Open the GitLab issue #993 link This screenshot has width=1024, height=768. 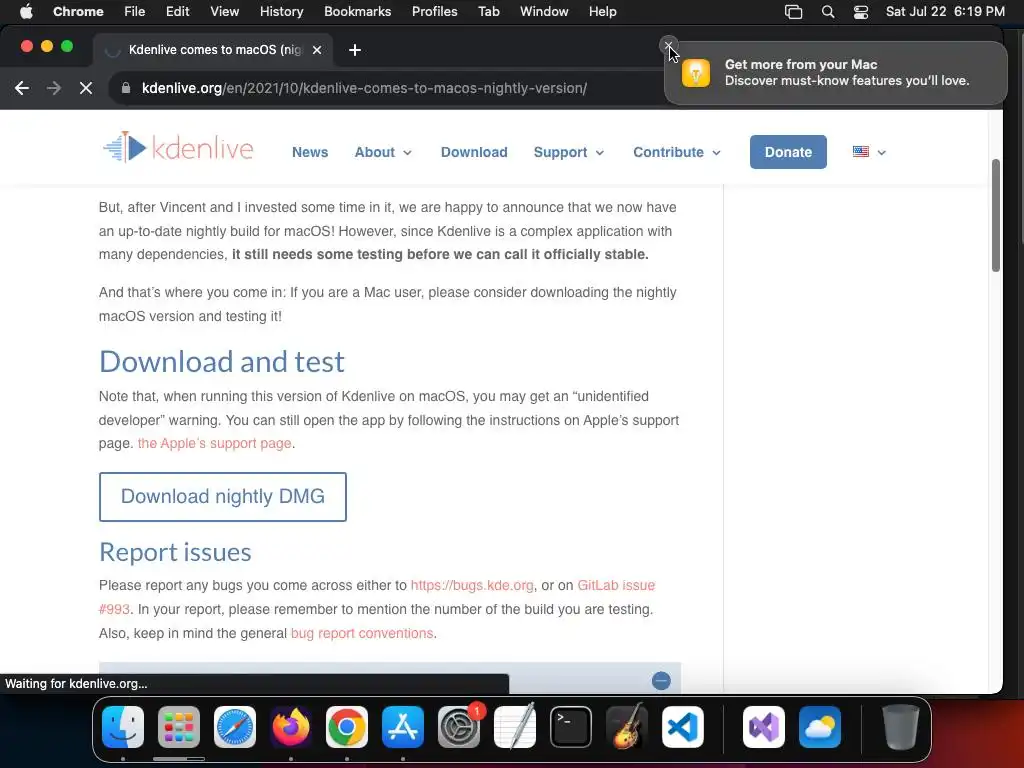(616, 586)
